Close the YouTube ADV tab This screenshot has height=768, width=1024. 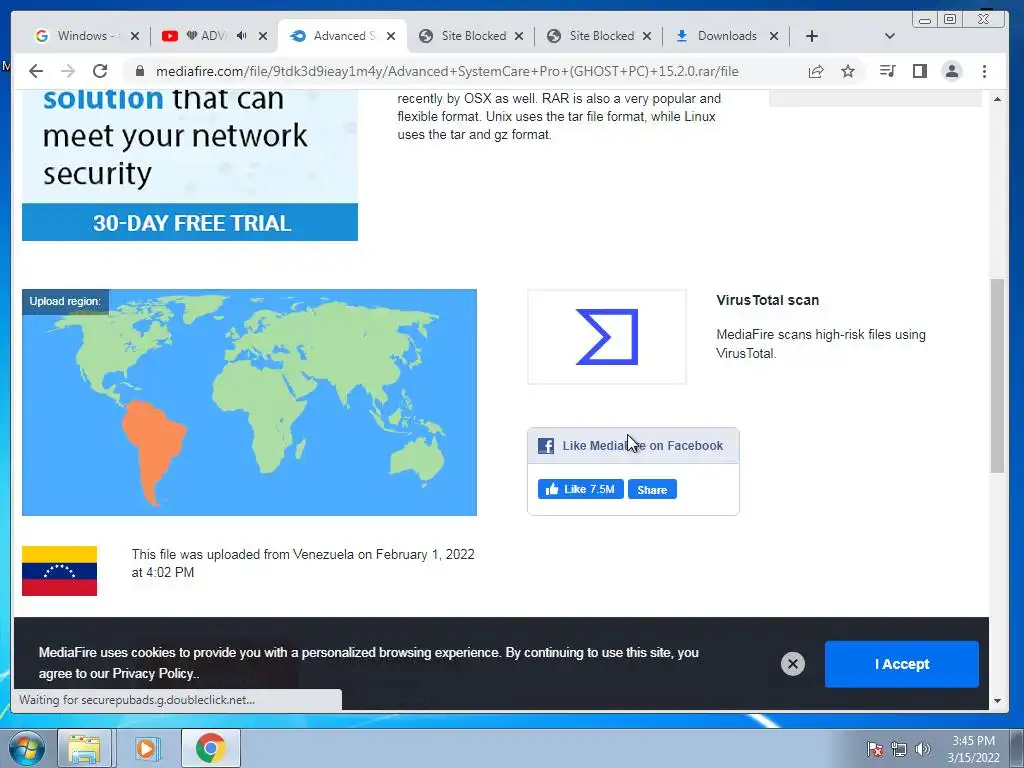tap(263, 36)
